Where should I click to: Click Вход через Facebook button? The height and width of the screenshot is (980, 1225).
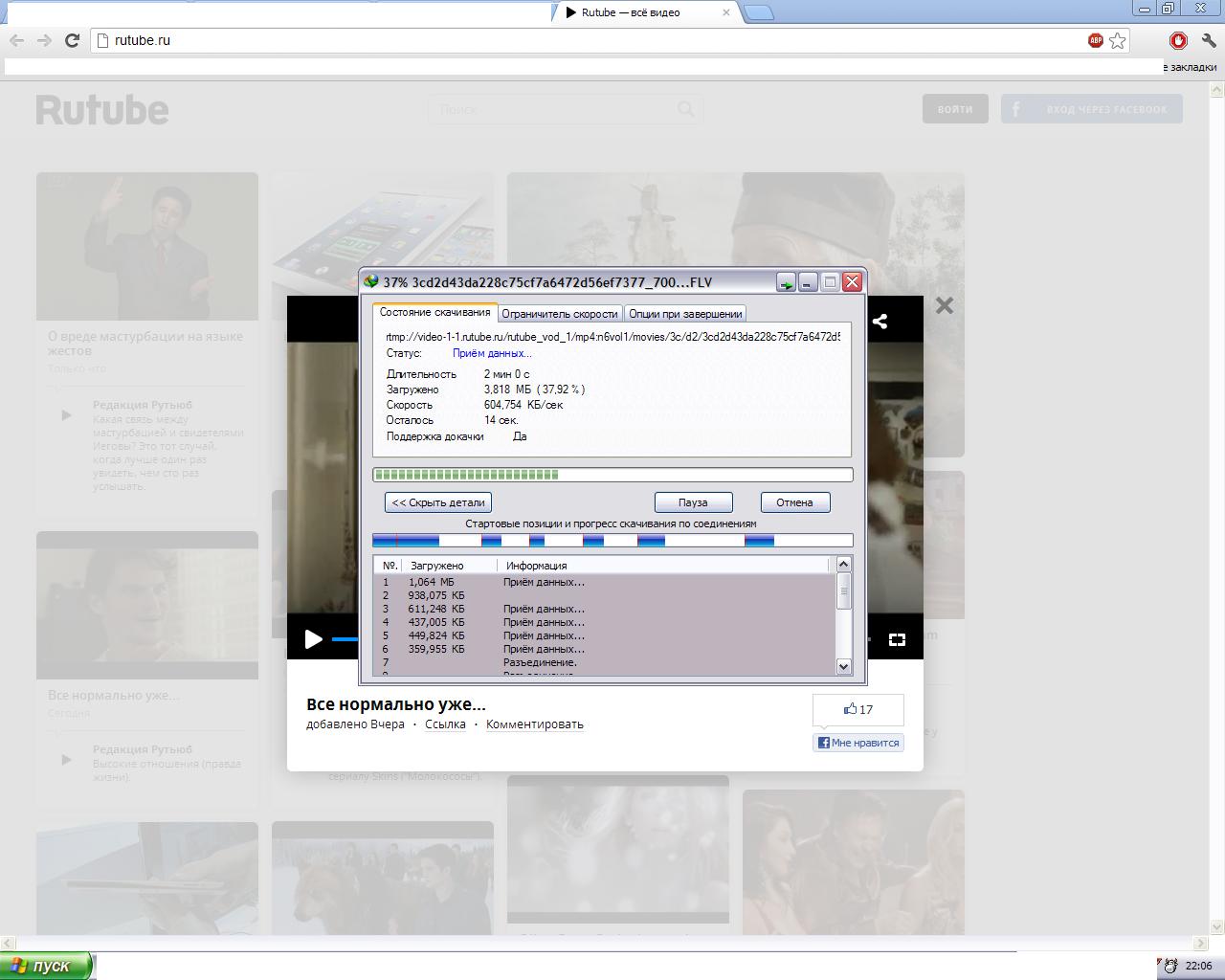[x=1092, y=109]
